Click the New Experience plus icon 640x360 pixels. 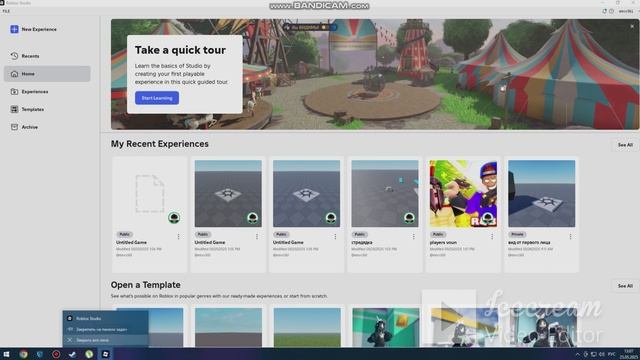[x=14, y=29]
